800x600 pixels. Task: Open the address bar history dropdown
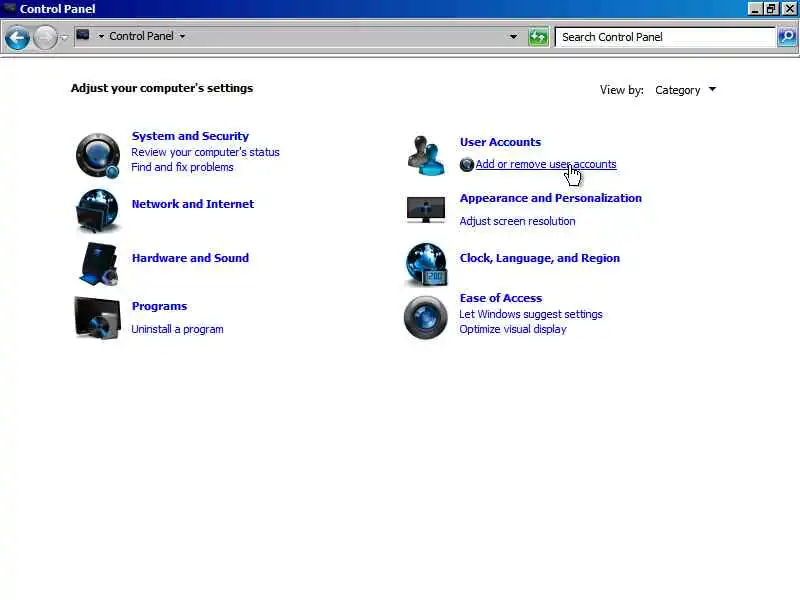[x=513, y=37]
